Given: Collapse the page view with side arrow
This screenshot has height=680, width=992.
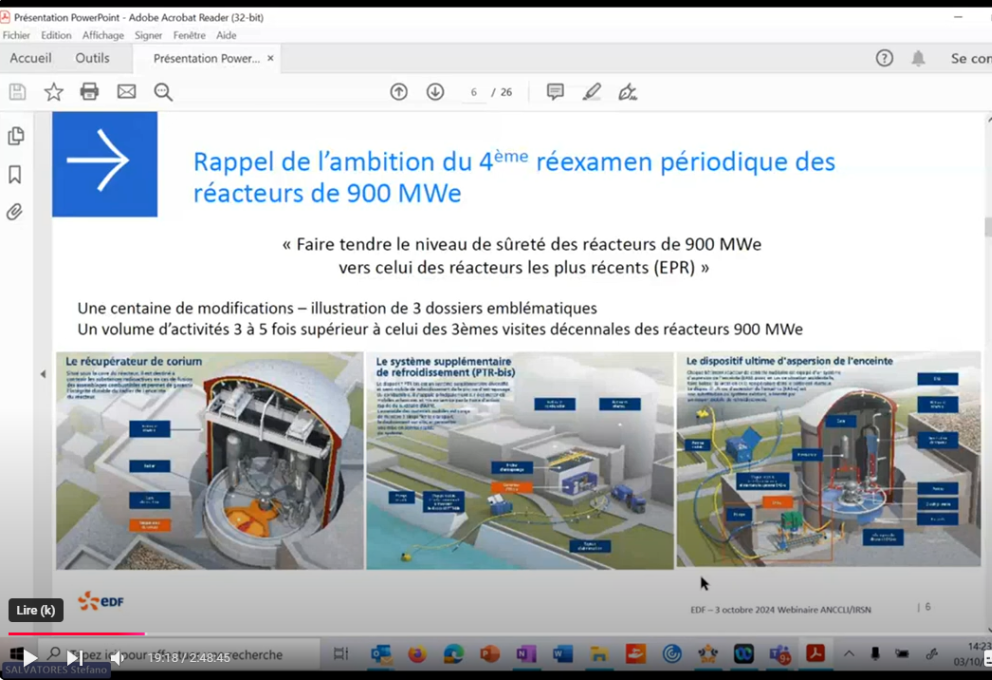Looking at the screenshot, I should 42,373.
